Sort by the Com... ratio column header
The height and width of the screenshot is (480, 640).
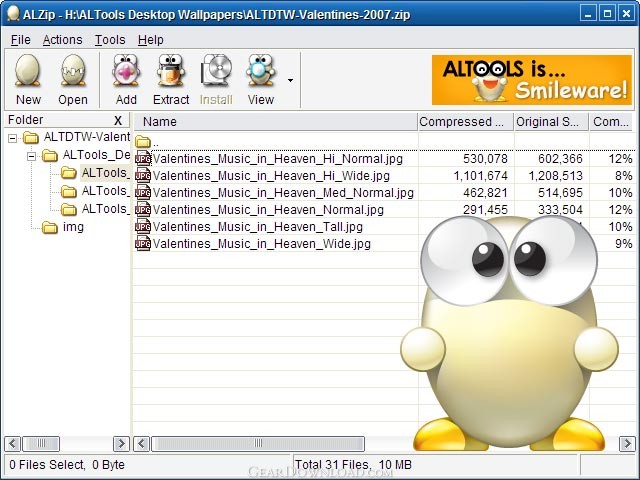coord(611,122)
